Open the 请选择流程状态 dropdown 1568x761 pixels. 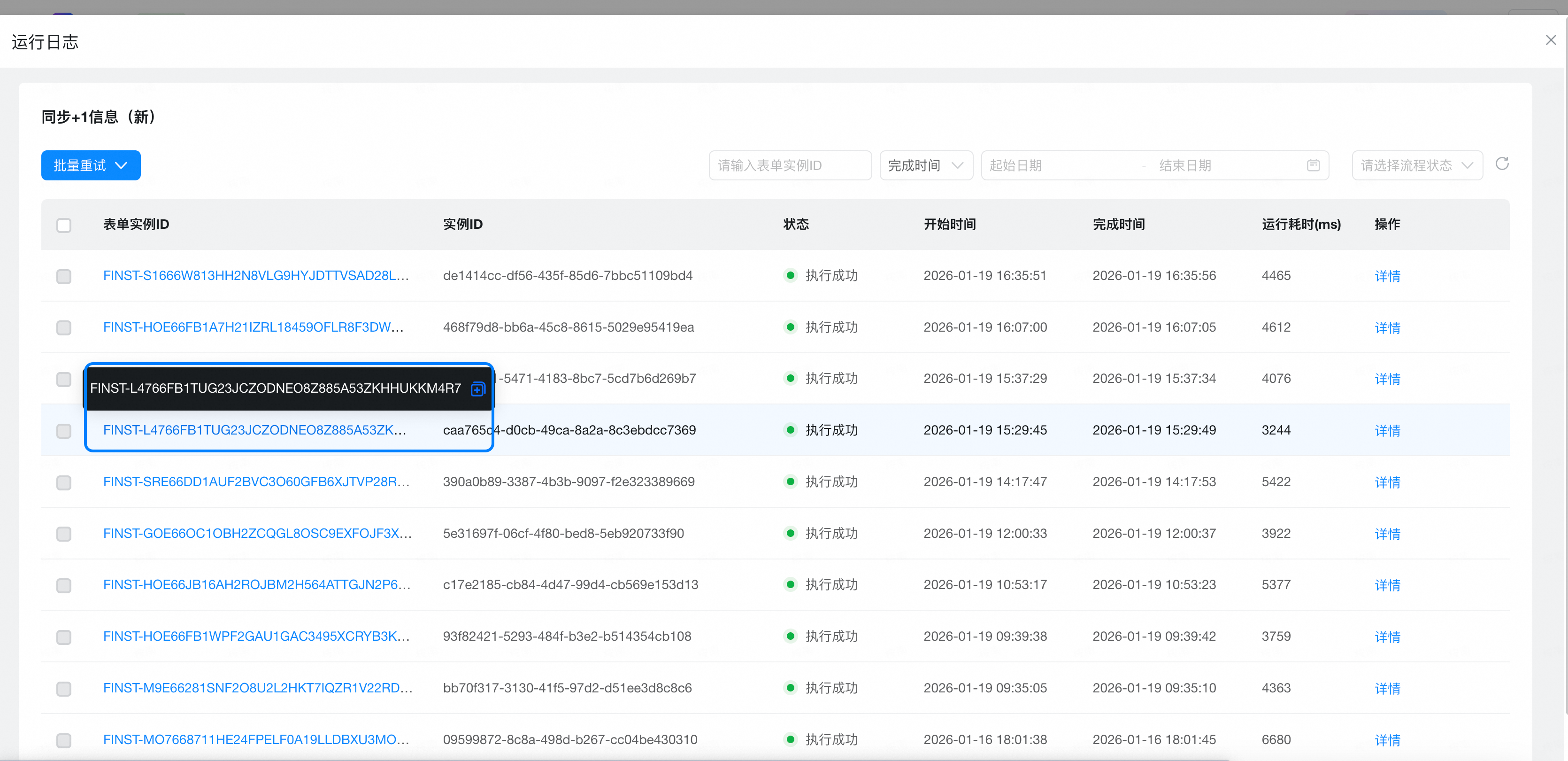1416,165
